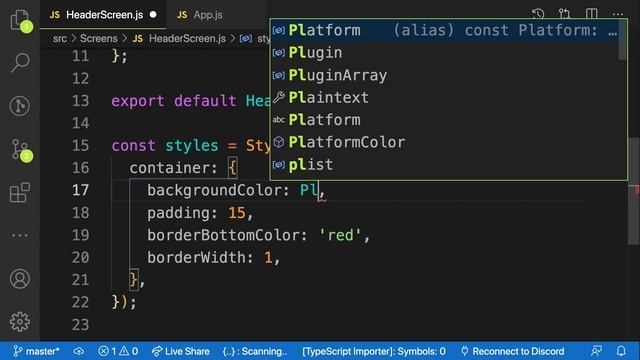Open the Extensions view
The image size is (640, 360).
click(20, 193)
